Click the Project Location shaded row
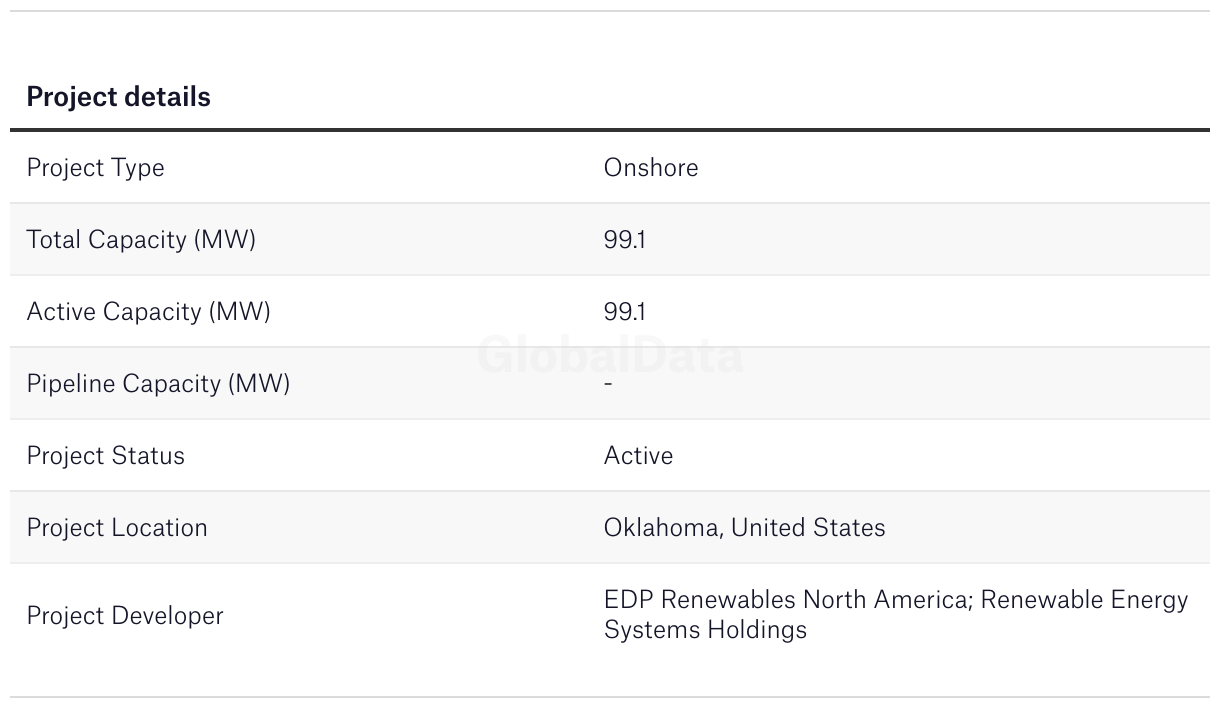1220x708 pixels. 610,528
